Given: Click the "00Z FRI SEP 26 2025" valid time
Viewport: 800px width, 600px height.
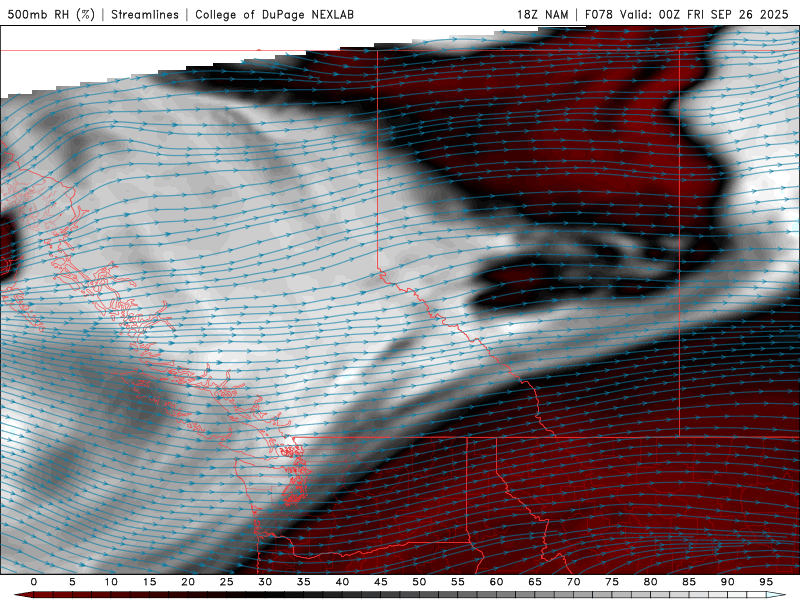Looking at the screenshot, I should point(723,14).
